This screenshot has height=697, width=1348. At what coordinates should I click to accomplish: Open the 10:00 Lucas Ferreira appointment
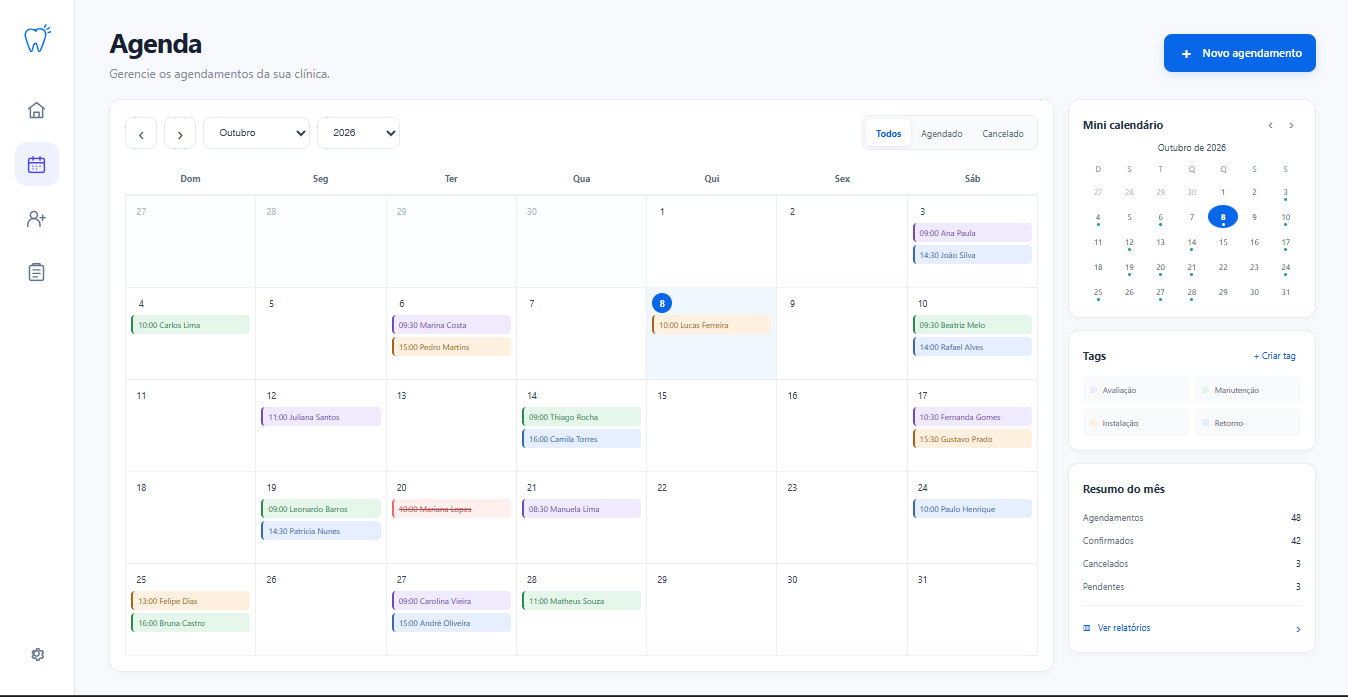click(x=711, y=325)
